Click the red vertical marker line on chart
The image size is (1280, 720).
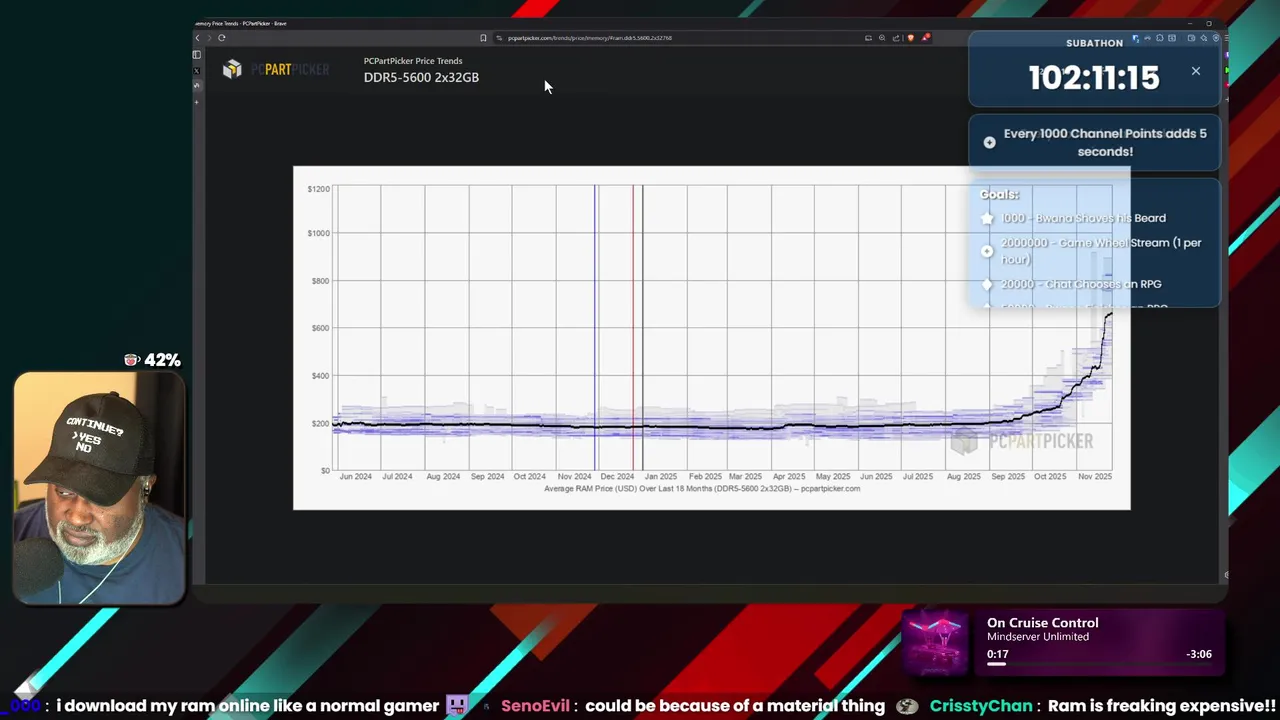click(x=633, y=327)
